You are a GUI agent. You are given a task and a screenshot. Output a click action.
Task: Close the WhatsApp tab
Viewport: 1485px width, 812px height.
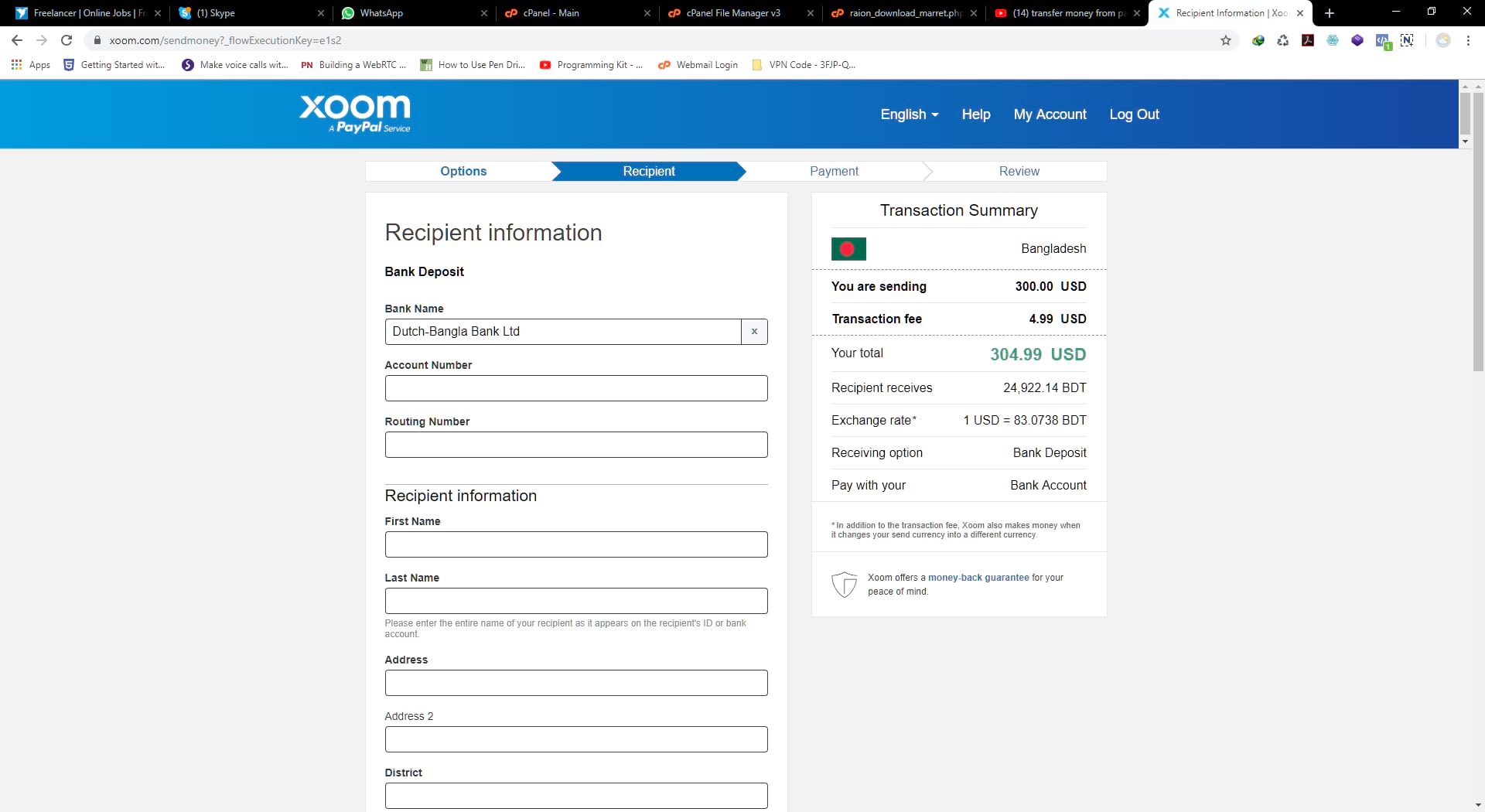pos(484,13)
